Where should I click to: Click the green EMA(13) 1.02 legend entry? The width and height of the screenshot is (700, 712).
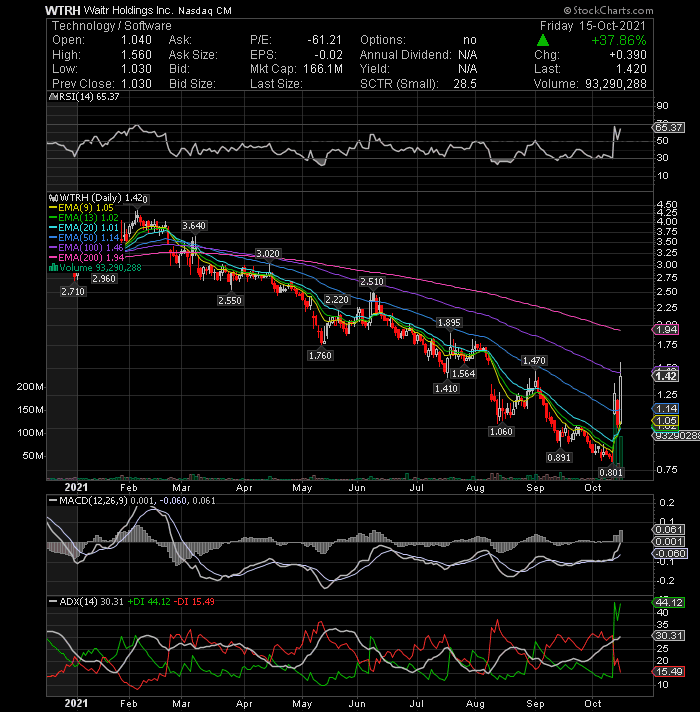click(x=84, y=218)
